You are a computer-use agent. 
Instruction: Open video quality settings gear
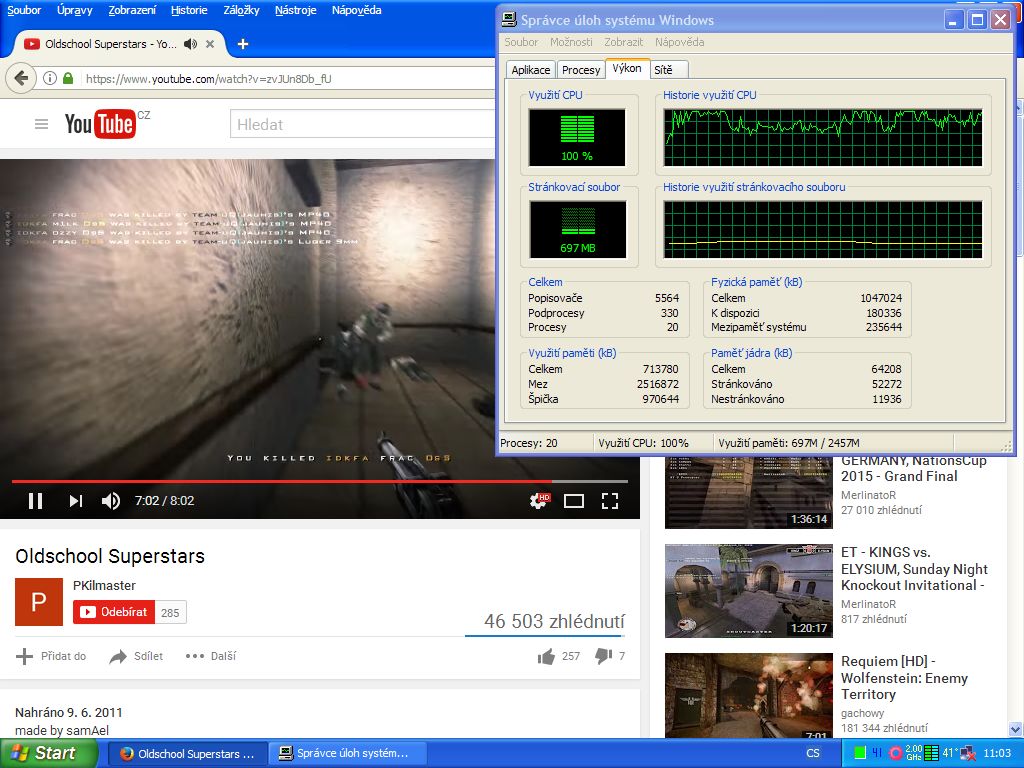(539, 501)
